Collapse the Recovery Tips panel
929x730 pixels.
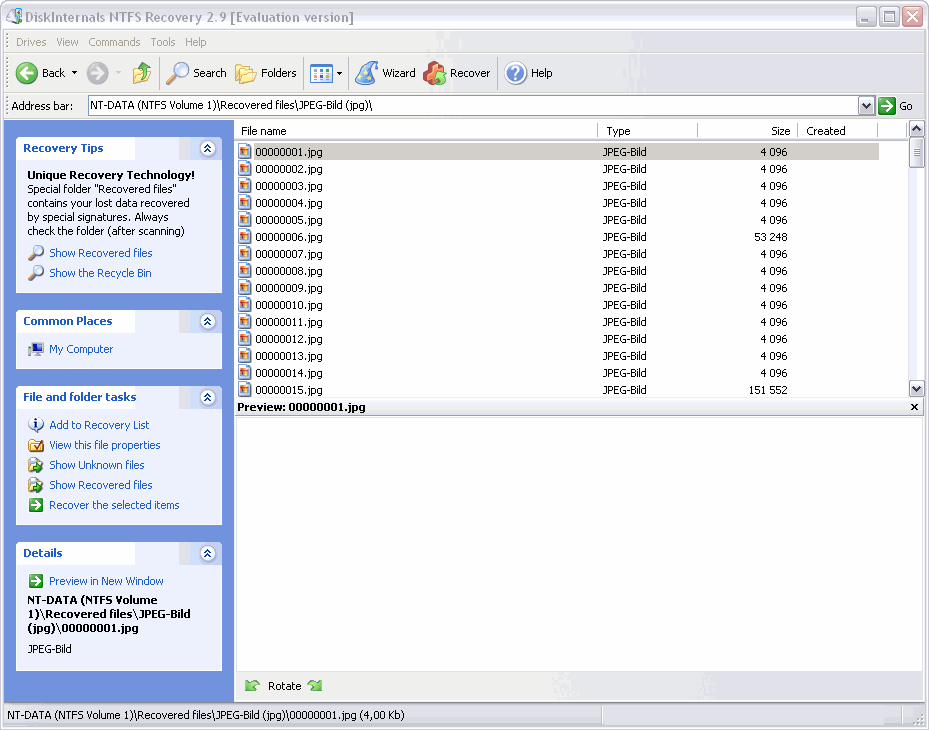click(x=207, y=148)
